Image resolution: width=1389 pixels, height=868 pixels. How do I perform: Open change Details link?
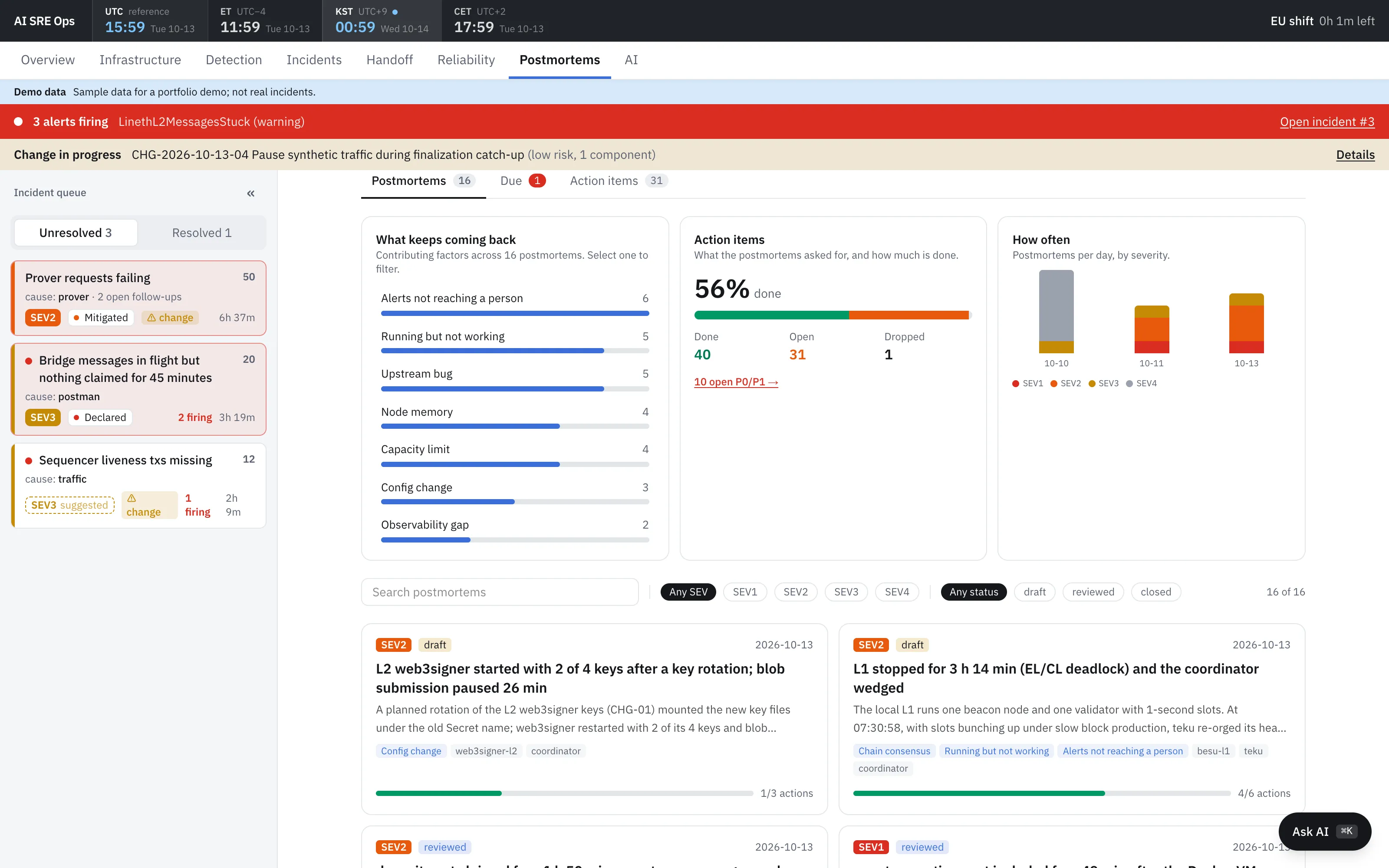(1355, 155)
